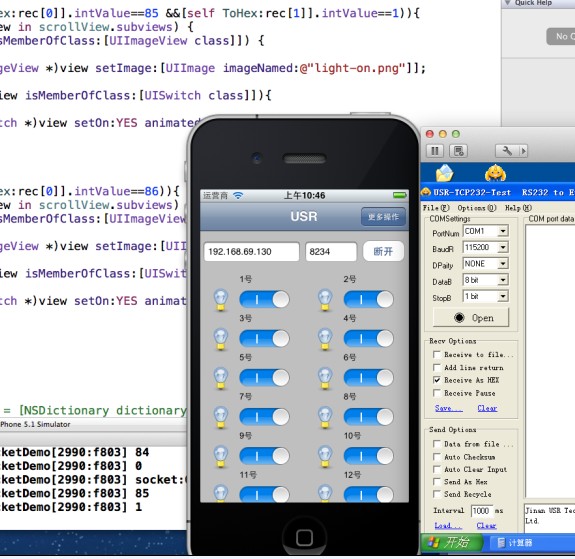
Task: Click the IP address field 192.168.69.130
Action: click(x=252, y=252)
